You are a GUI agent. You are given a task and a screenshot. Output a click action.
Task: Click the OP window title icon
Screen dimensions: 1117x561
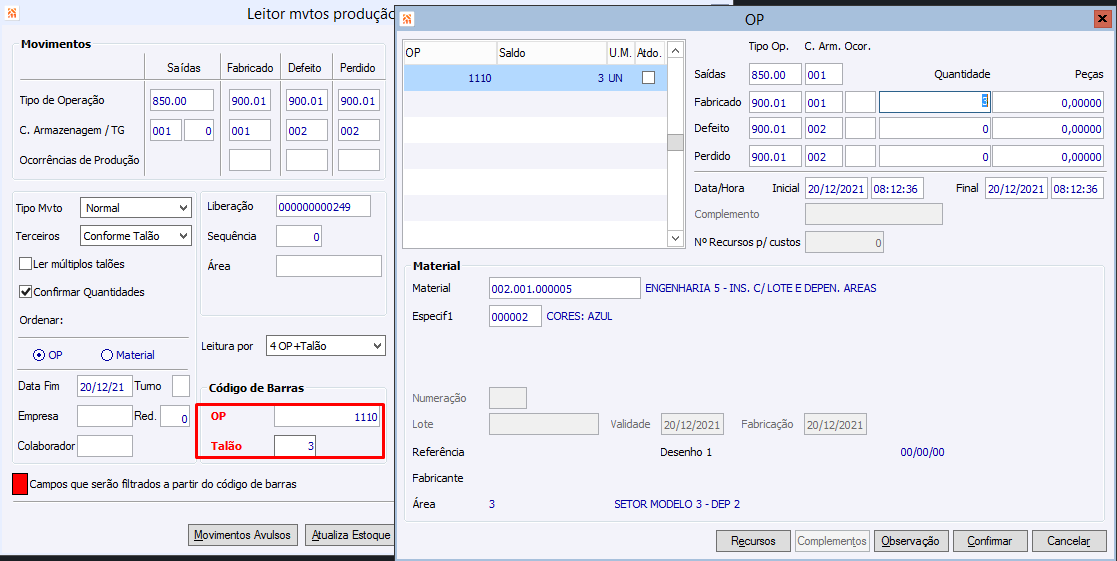(x=406, y=19)
